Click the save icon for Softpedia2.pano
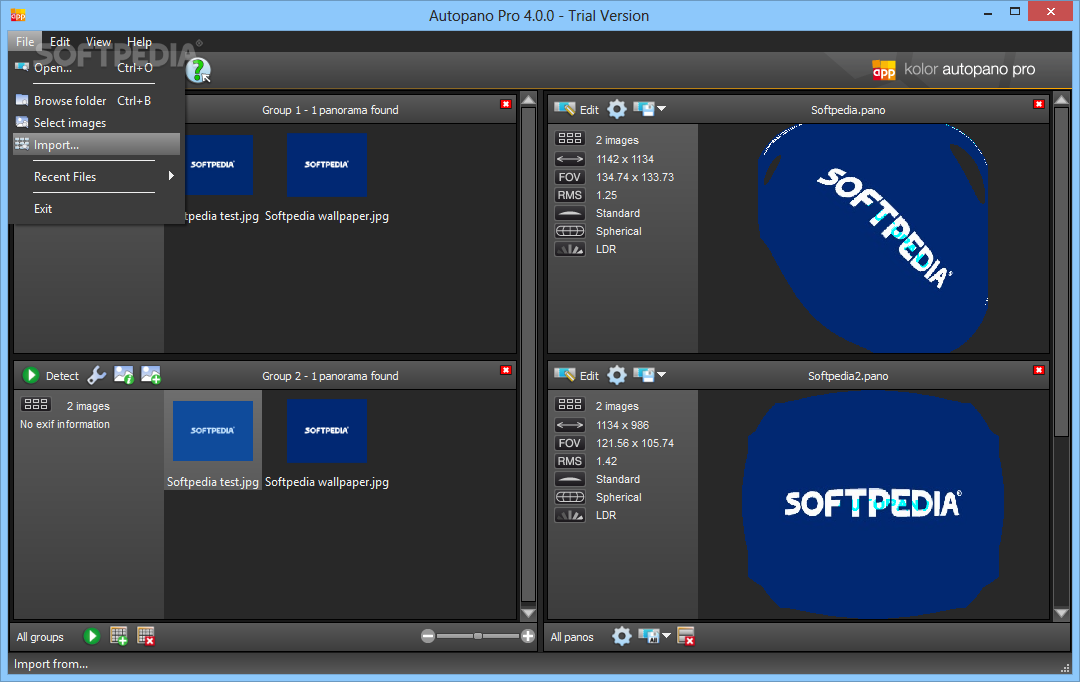 pos(643,375)
